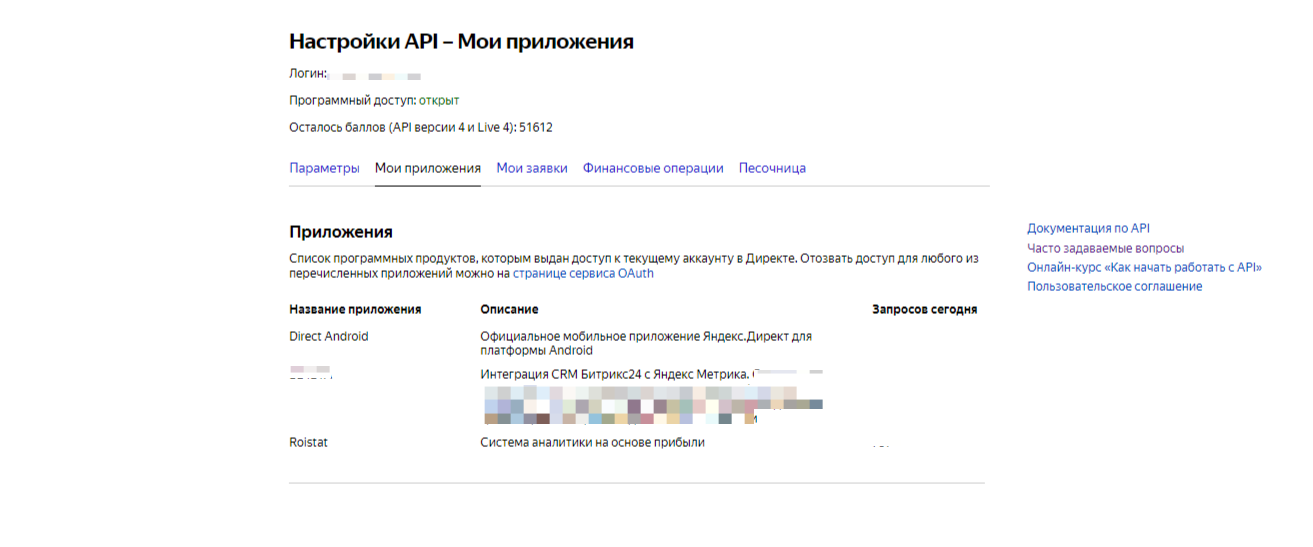Click the Roistat description 'Система аналитики на основе прибыли'
Viewport: 1313px width, 547px height.
click(x=592, y=442)
